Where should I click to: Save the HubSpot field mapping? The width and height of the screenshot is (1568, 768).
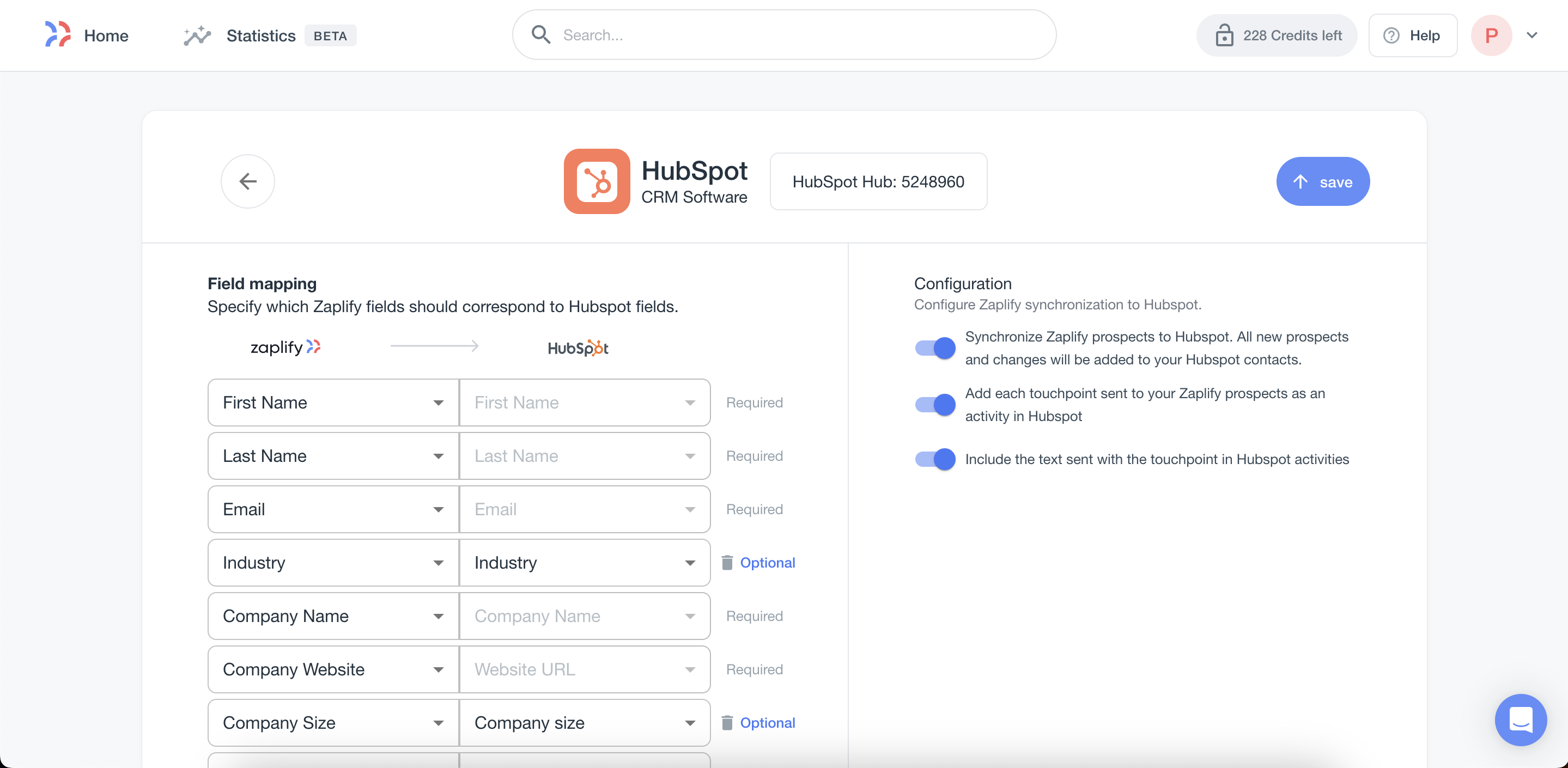tap(1322, 181)
